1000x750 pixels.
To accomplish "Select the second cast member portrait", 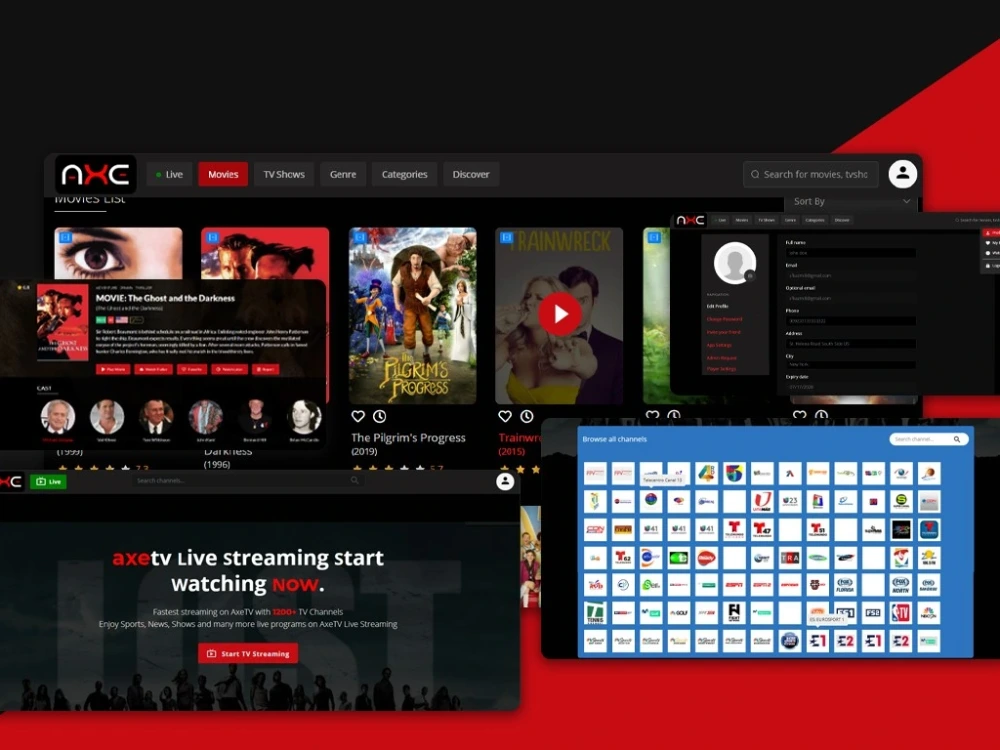I will coord(107,416).
